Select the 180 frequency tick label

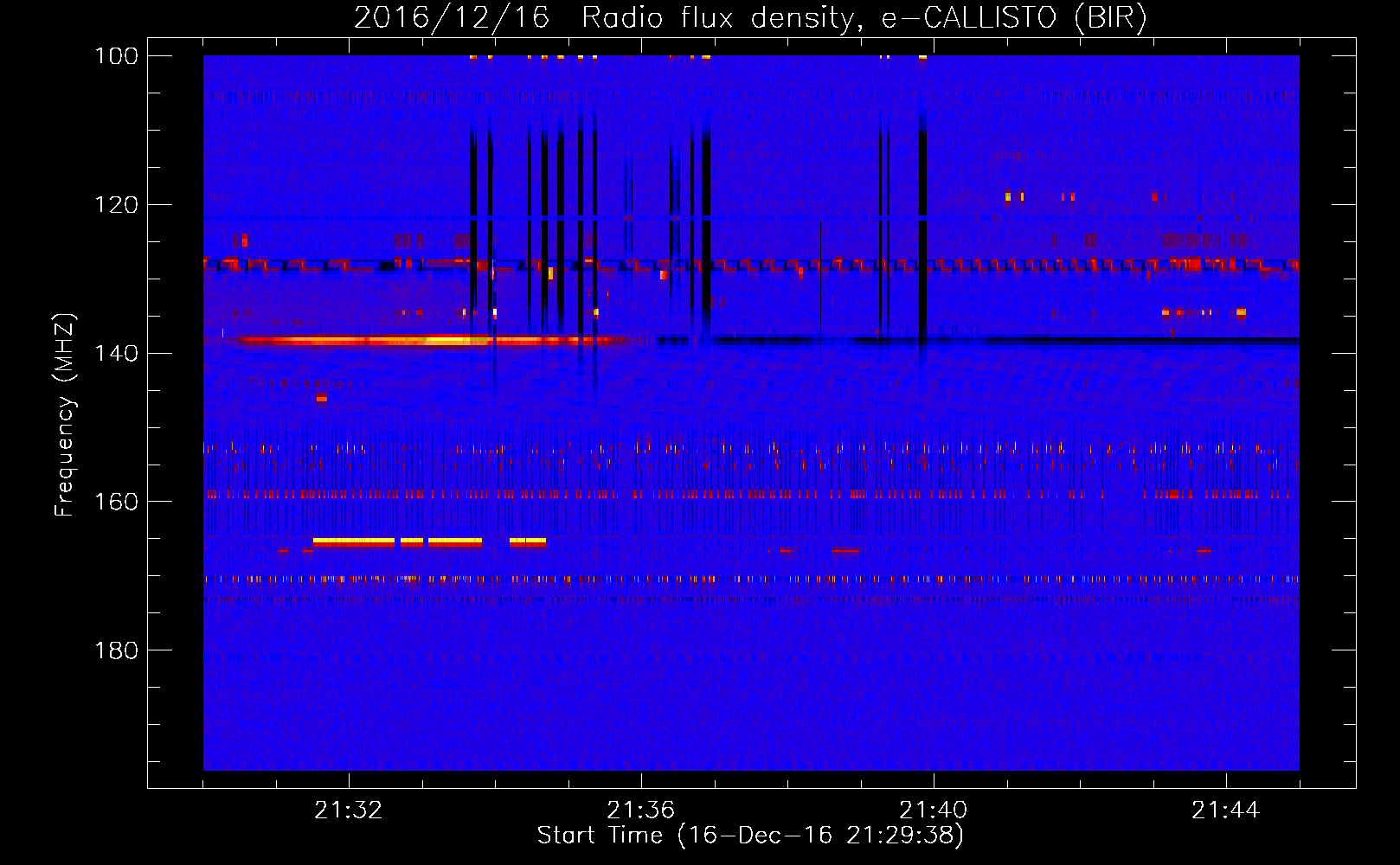point(117,650)
